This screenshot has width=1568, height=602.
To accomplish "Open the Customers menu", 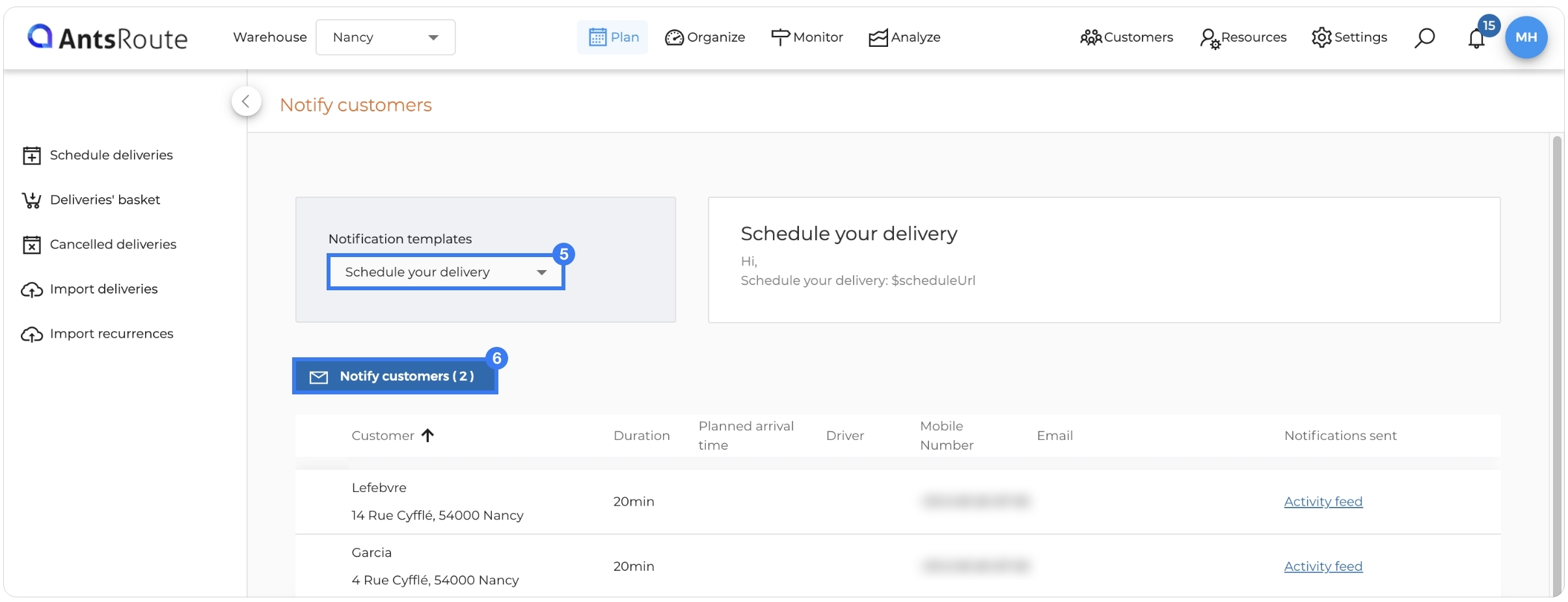I will pyautogui.click(x=1126, y=37).
